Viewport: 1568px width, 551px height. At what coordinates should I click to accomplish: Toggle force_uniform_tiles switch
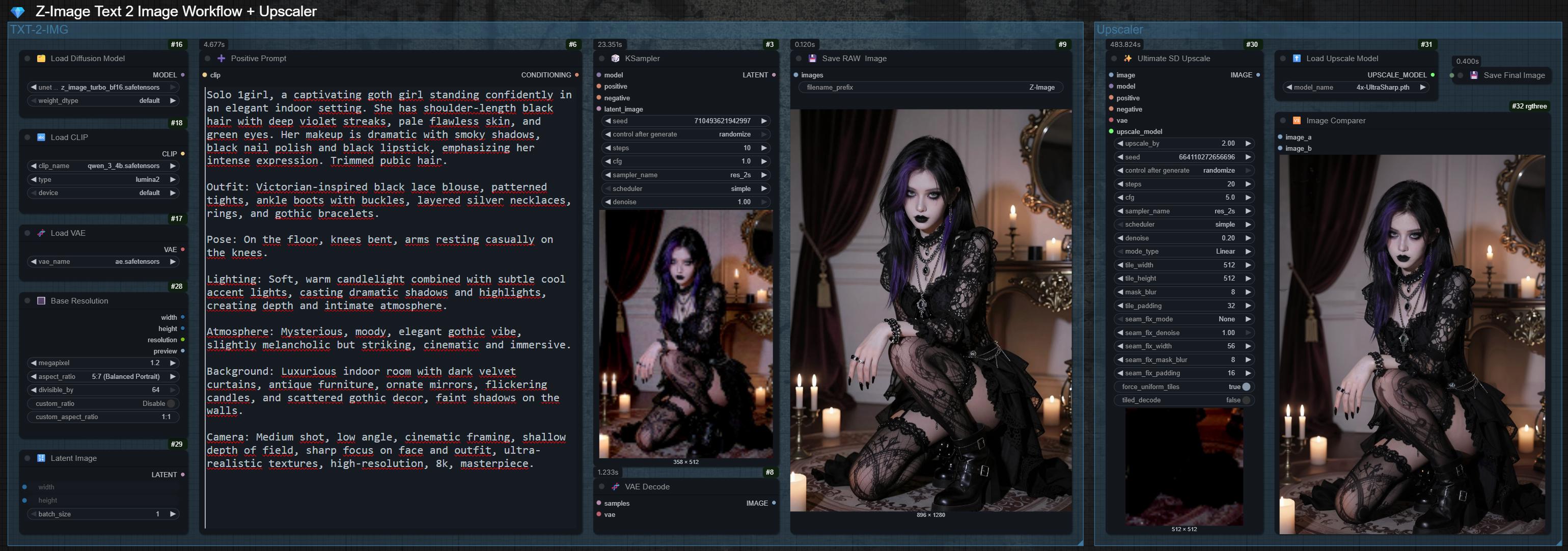1246,387
